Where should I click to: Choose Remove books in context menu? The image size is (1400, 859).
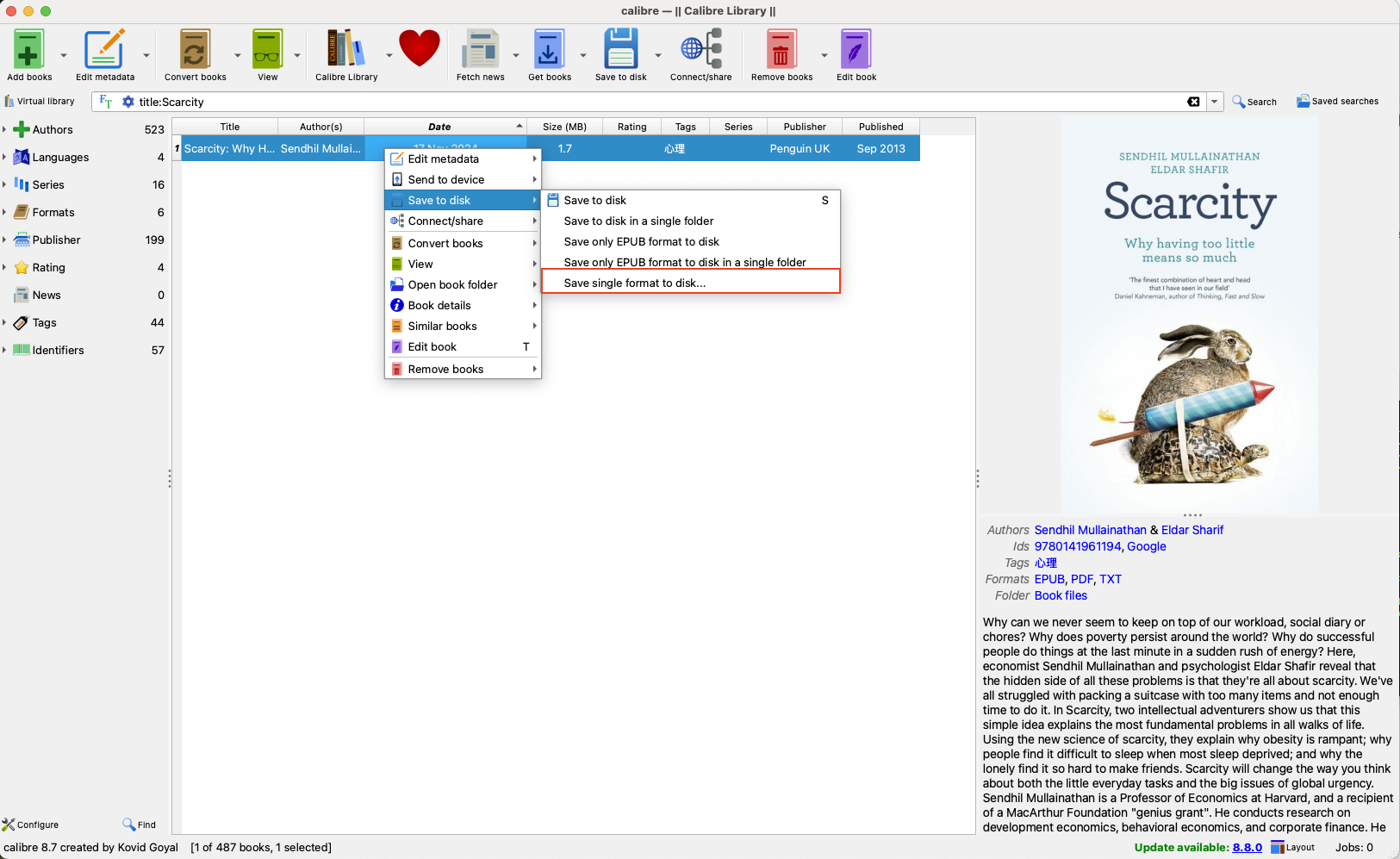463,369
